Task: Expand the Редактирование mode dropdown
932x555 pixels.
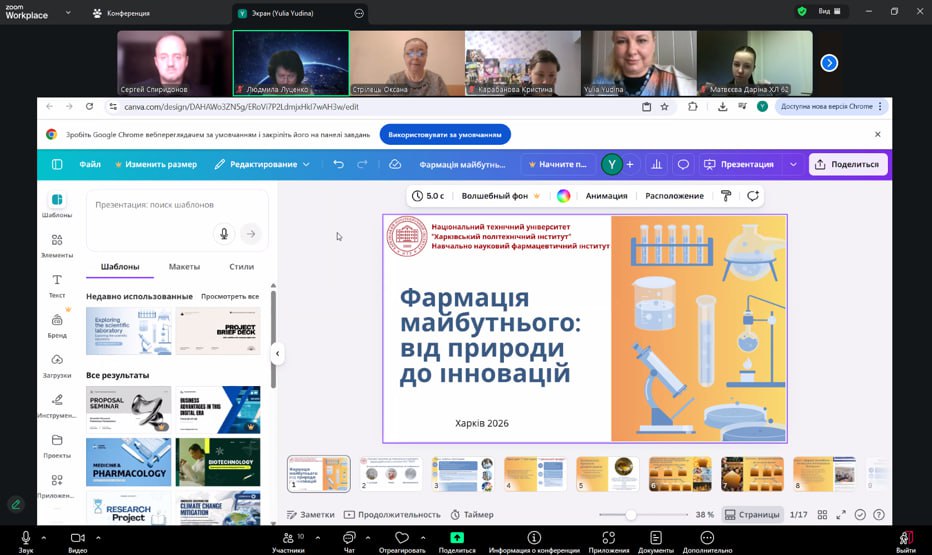Action: coord(263,164)
